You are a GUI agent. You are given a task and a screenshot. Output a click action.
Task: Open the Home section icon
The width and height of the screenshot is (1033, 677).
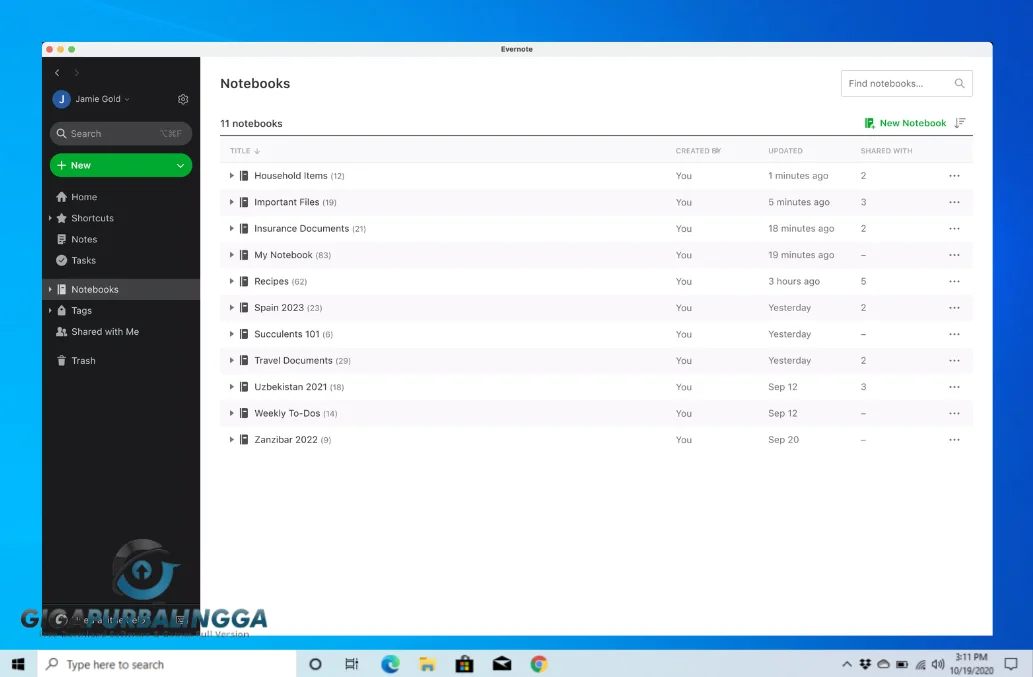(x=61, y=197)
